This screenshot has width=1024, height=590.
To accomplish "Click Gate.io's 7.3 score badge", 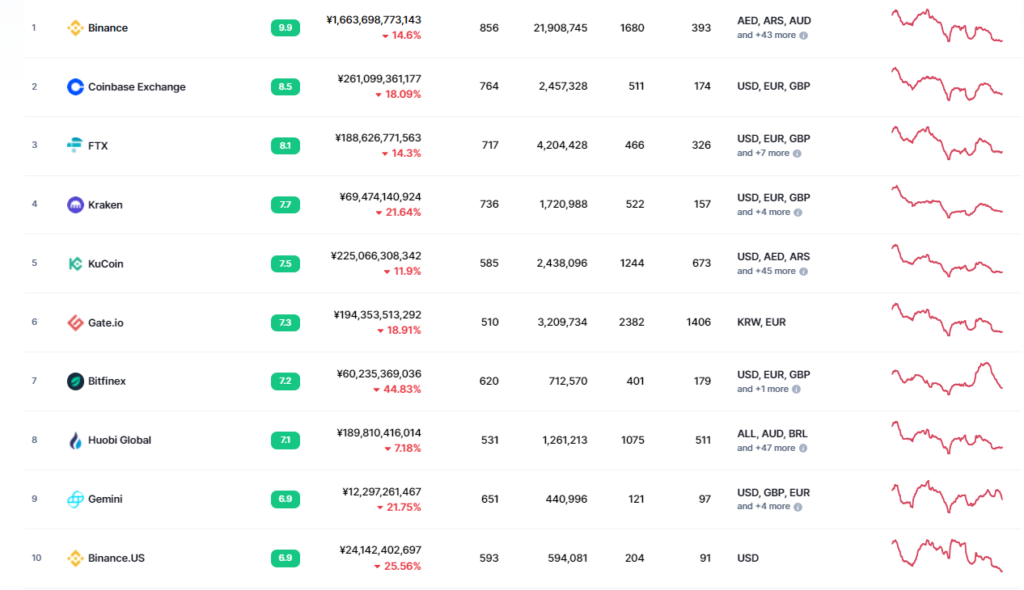I will (x=285, y=323).
